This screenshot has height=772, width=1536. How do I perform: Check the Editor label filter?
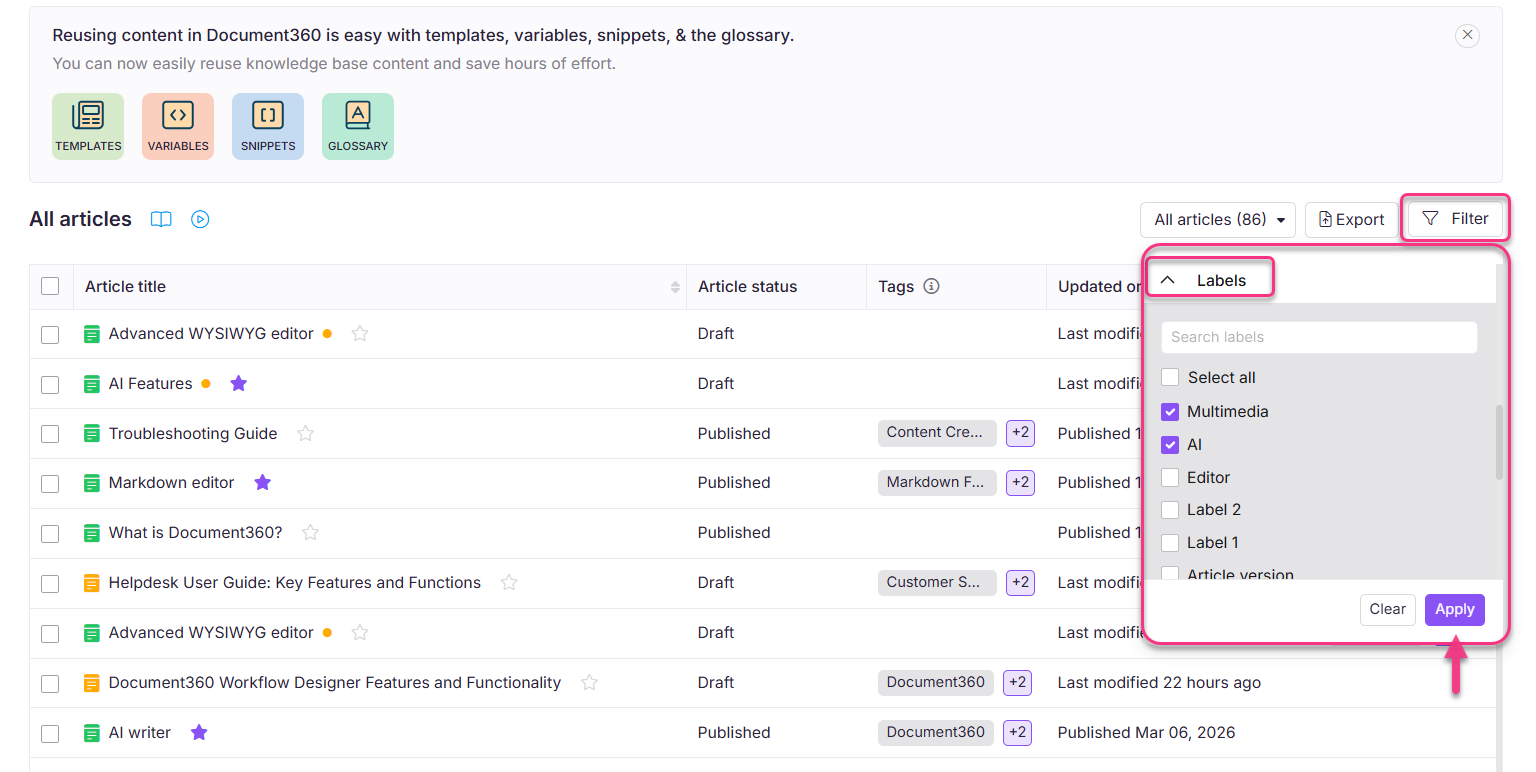[1169, 477]
